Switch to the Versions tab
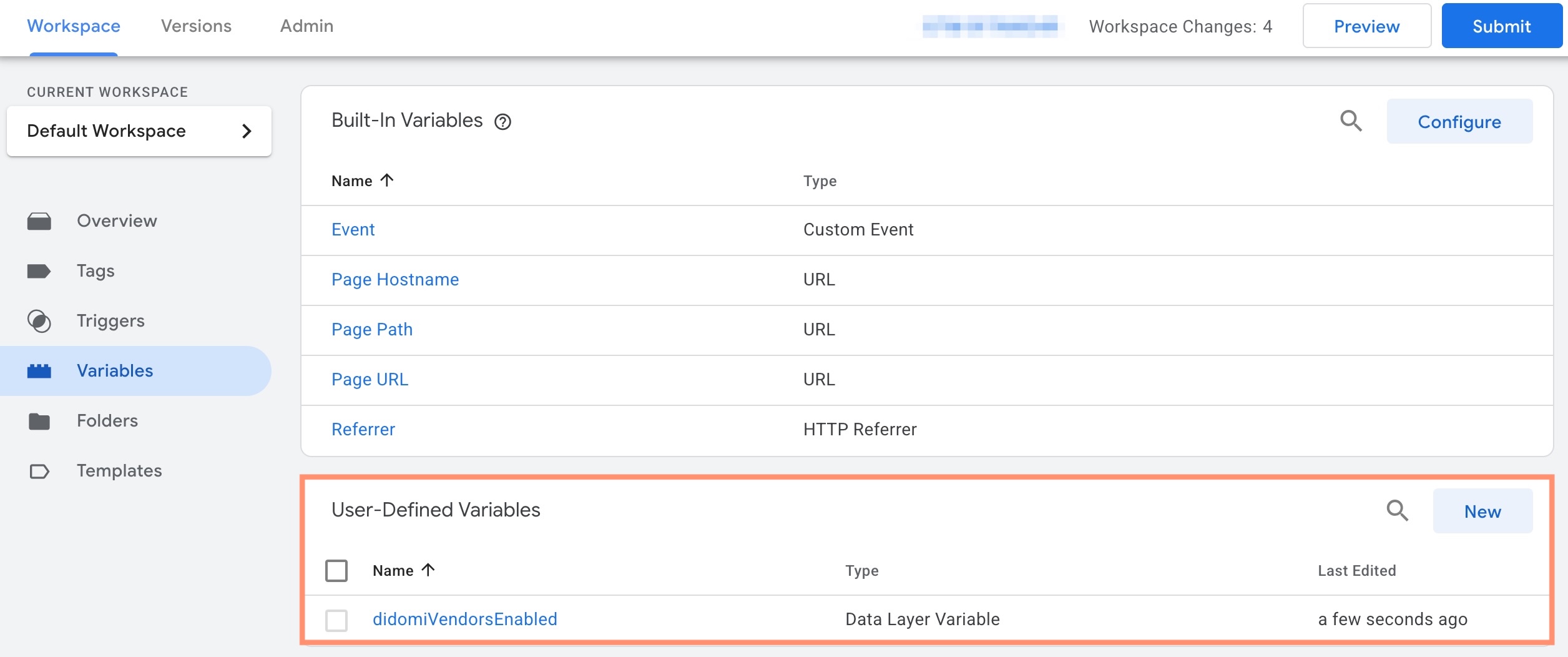Viewport: 1568px width, 657px height. [x=196, y=26]
